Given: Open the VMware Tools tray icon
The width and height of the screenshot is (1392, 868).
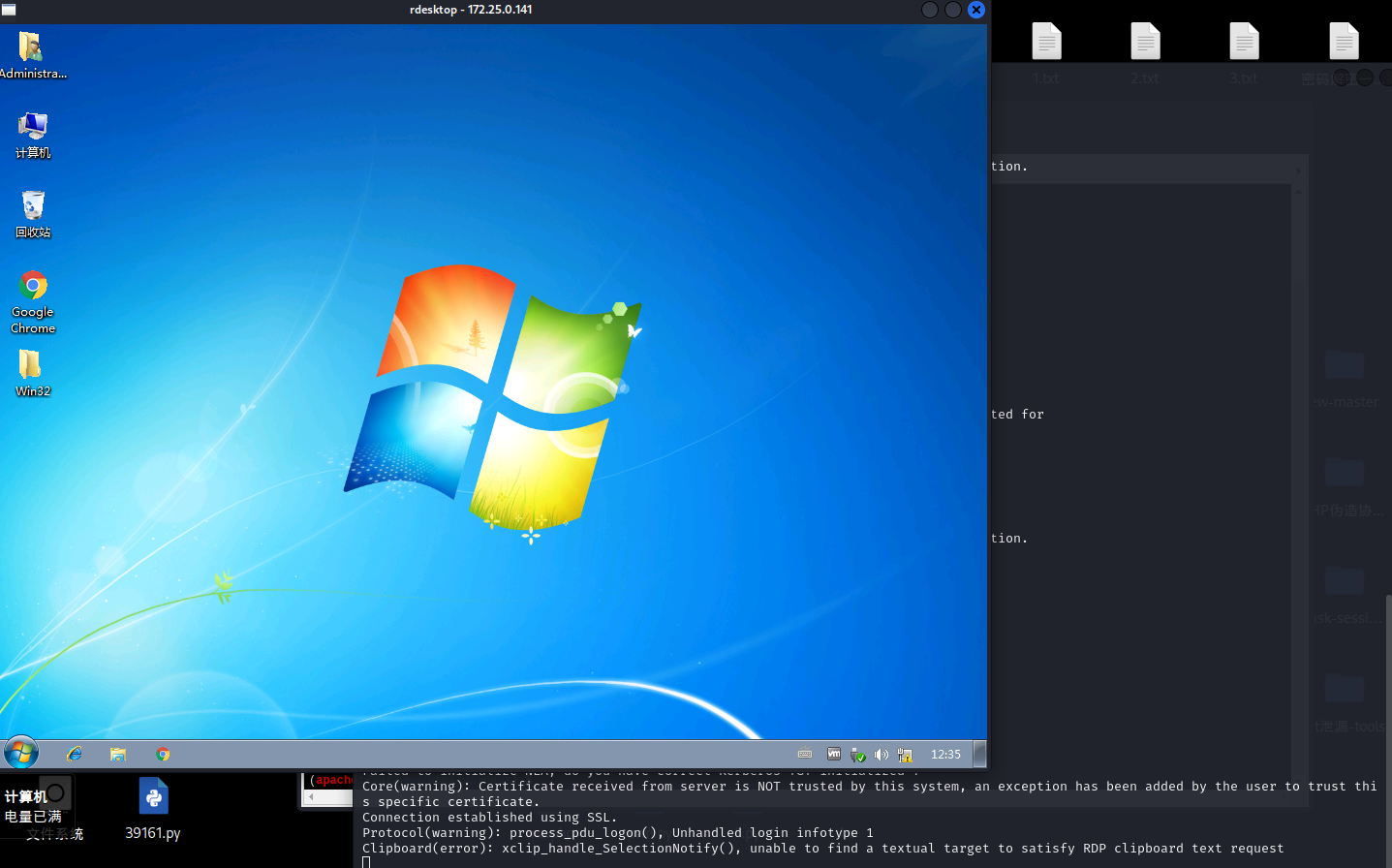Looking at the screenshot, I should click(834, 754).
